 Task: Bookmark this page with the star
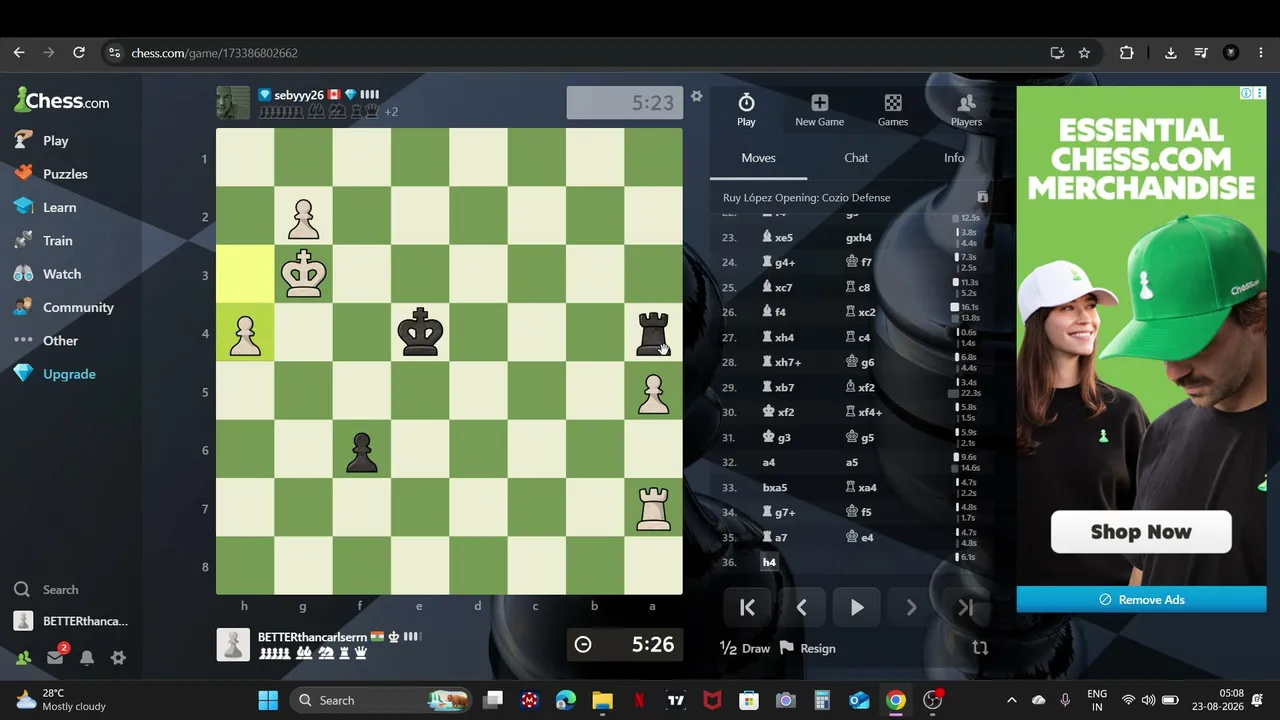[x=1084, y=53]
